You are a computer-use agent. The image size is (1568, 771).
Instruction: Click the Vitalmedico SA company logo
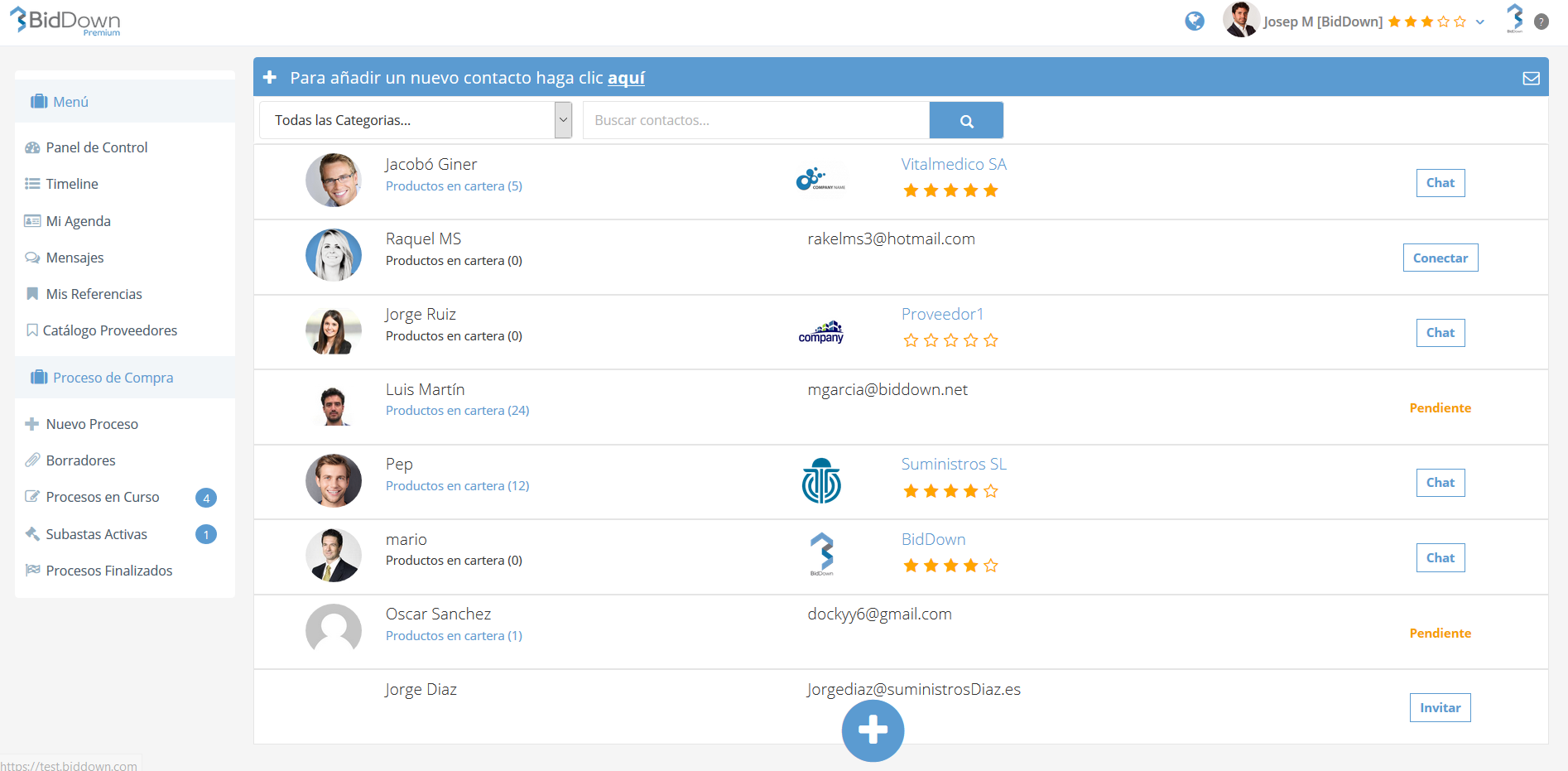(820, 180)
